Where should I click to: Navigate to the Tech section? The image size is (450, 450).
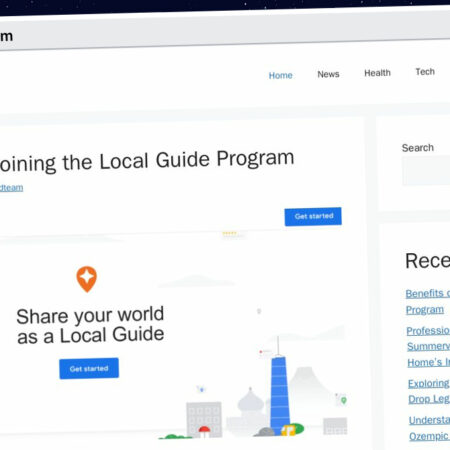click(425, 72)
